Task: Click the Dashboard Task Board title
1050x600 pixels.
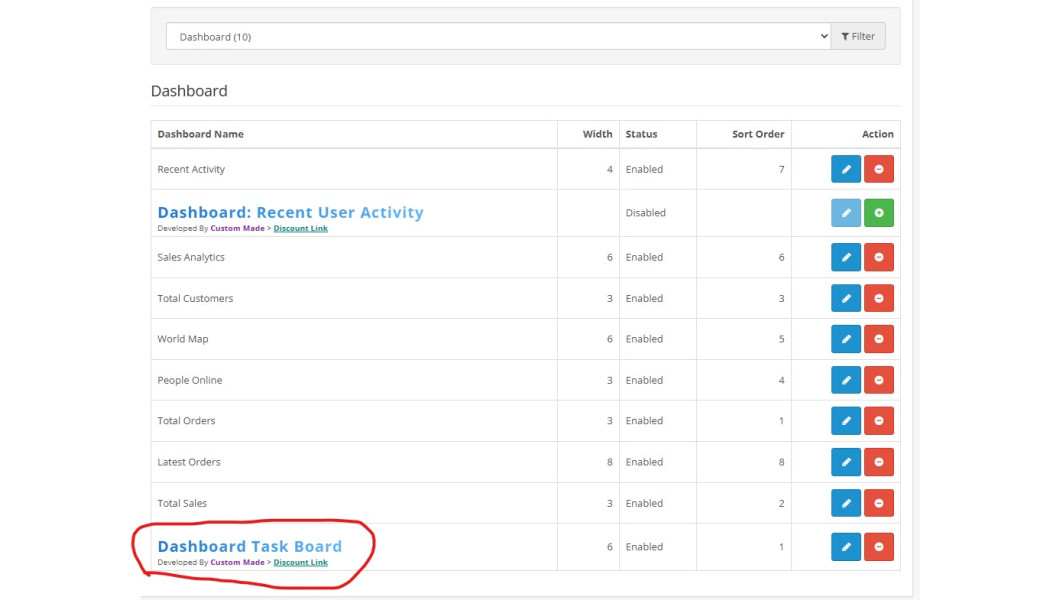Action: pos(250,546)
